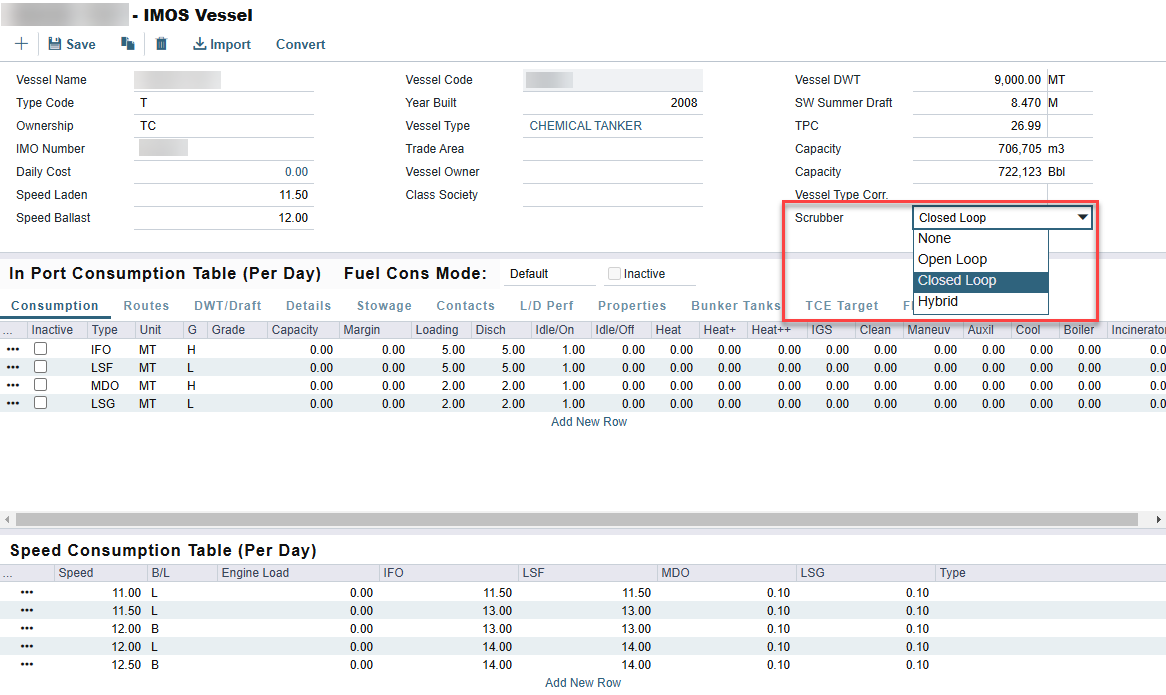Open the Bunker Tanks tab
This screenshot has height=695, width=1166.
point(735,306)
